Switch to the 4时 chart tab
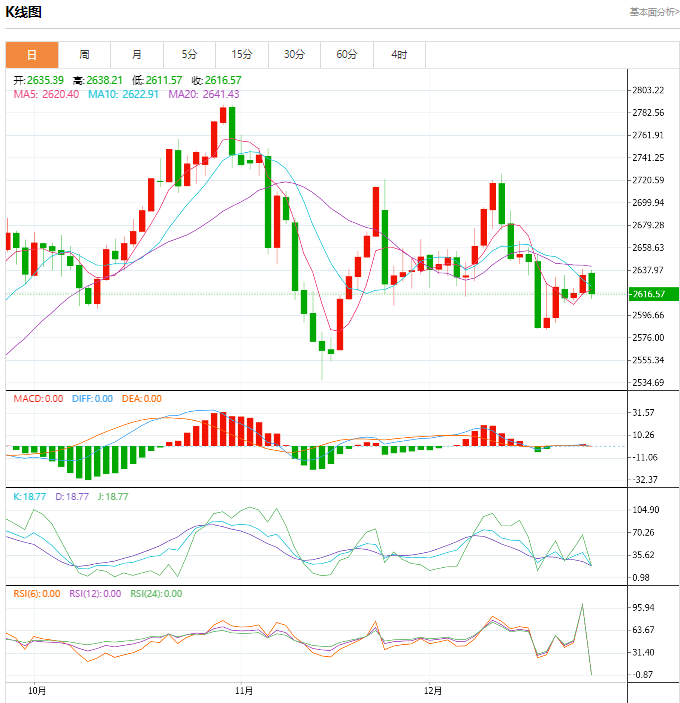Screen dimensions: 680x703 coord(399,55)
